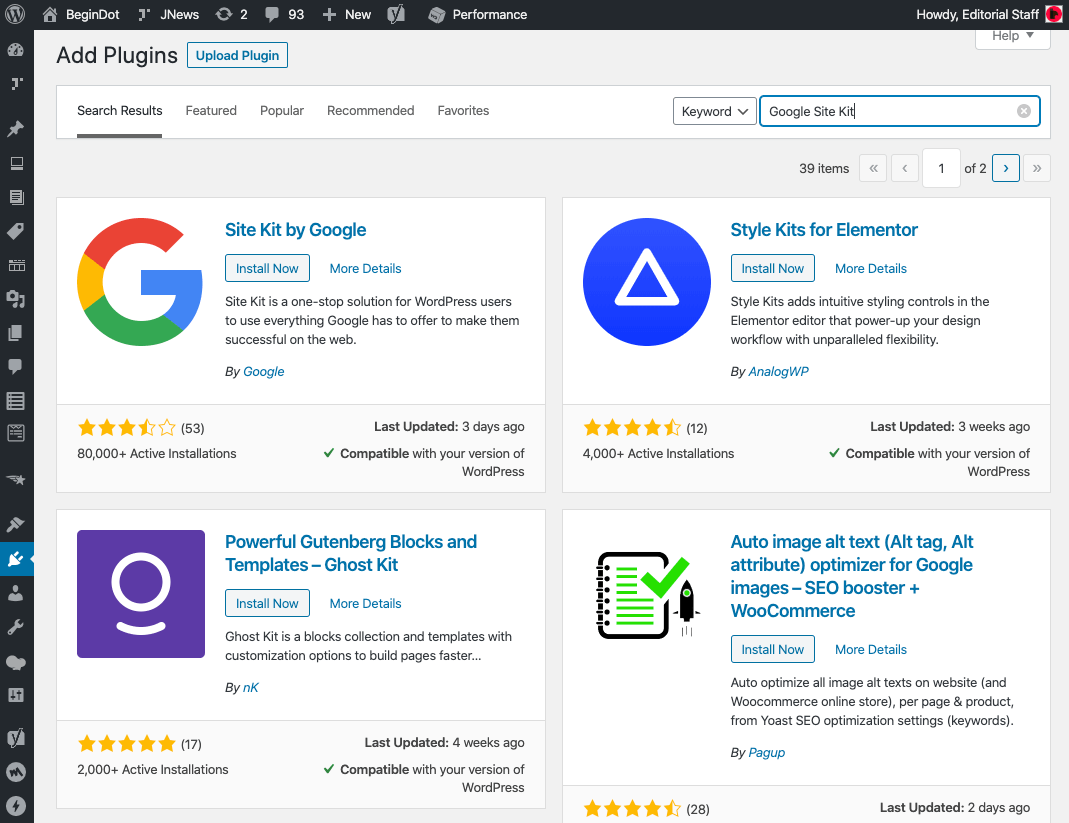
Task: Open Posts via the pushpin sidebar icon
Action: click(x=16, y=129)
